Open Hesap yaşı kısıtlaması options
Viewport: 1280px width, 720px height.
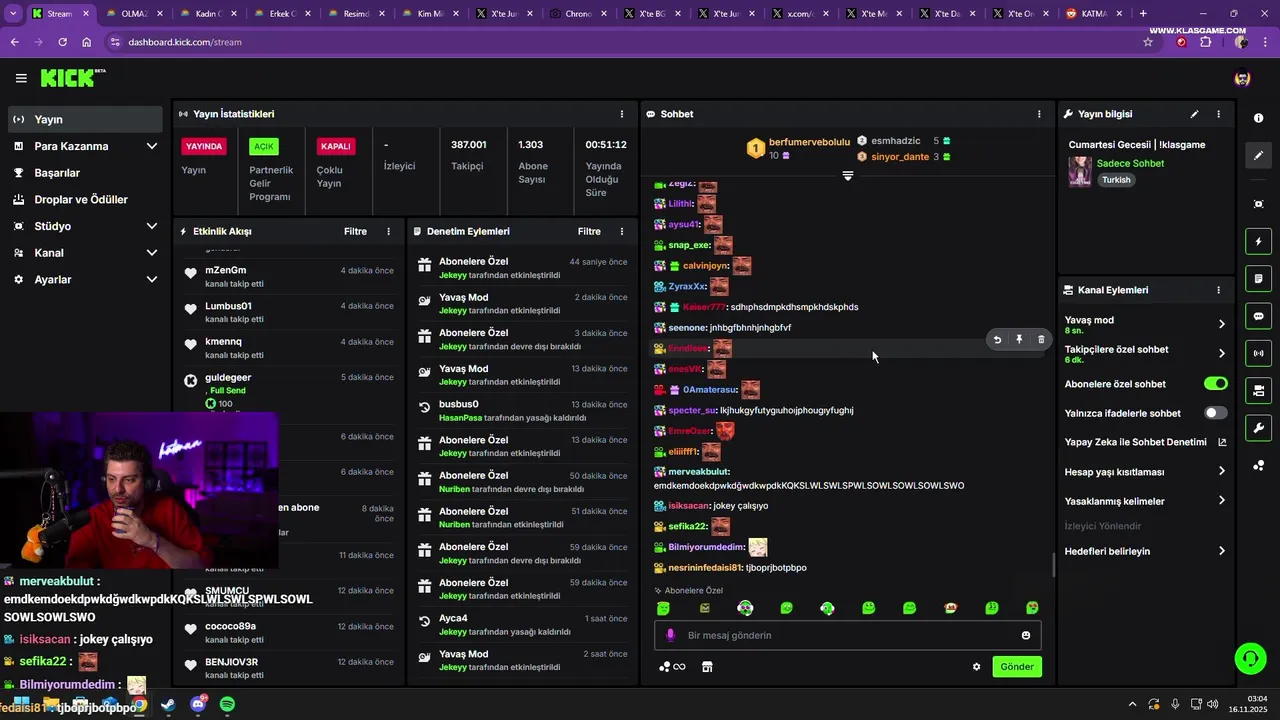coord(1221,472)
